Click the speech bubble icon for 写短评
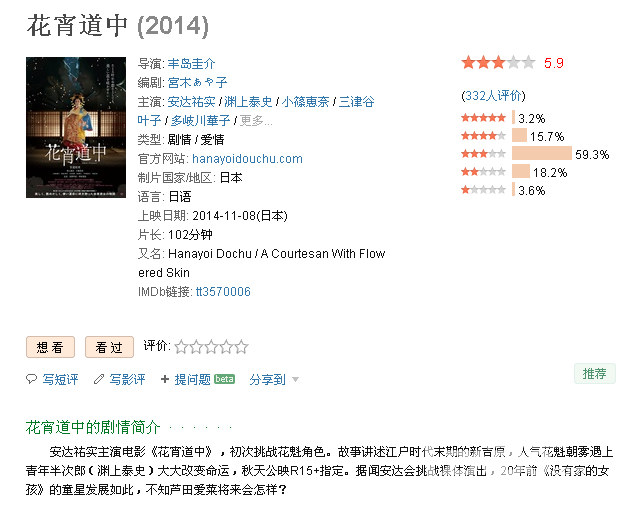634x516 pixels. 31,379
